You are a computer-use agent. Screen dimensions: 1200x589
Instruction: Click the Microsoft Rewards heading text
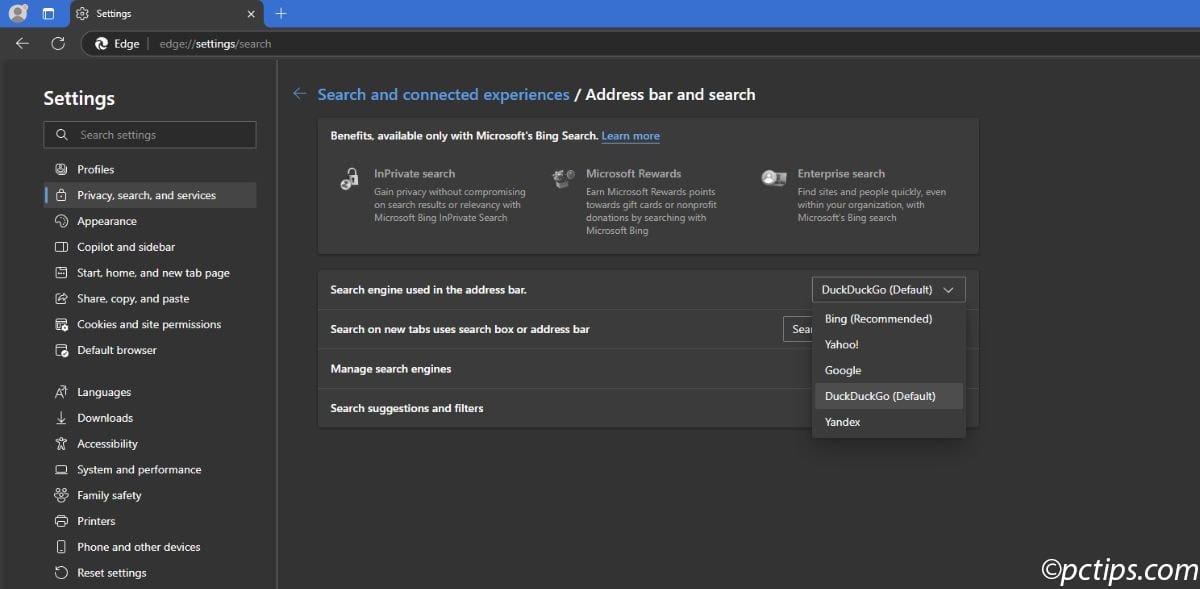tap(633, 174)
